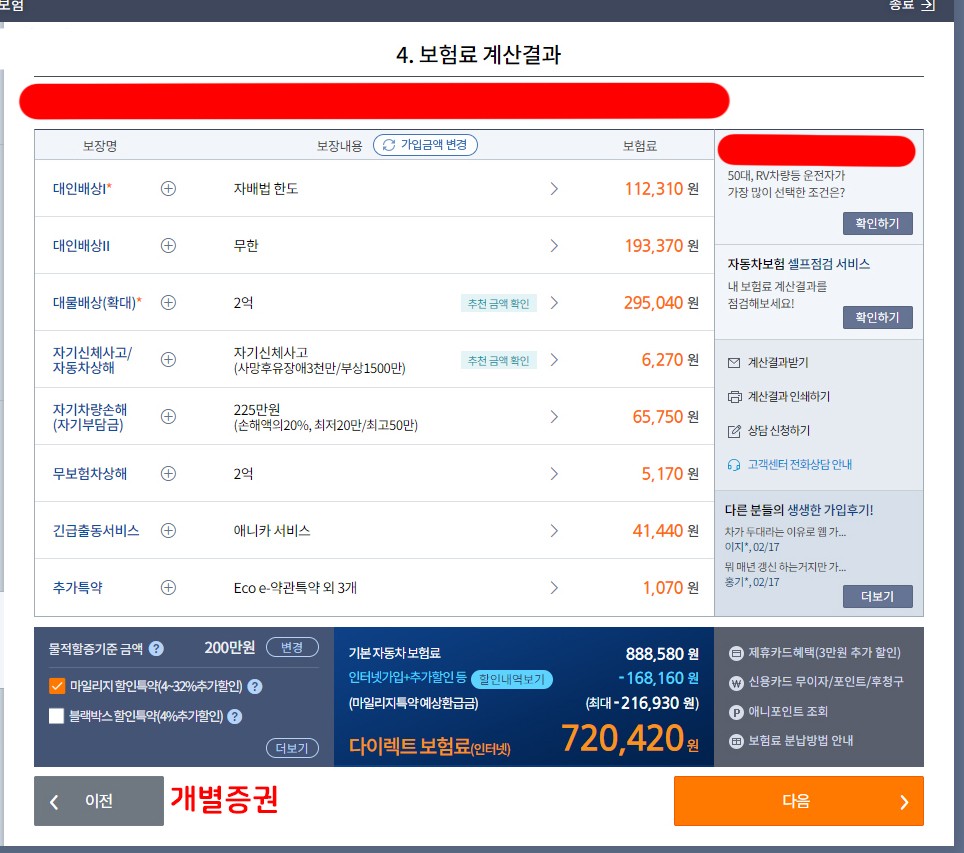Screen dimensions: 964x853
Task: Open 계산결과받기 link
Action: click(x=778, y=363)
